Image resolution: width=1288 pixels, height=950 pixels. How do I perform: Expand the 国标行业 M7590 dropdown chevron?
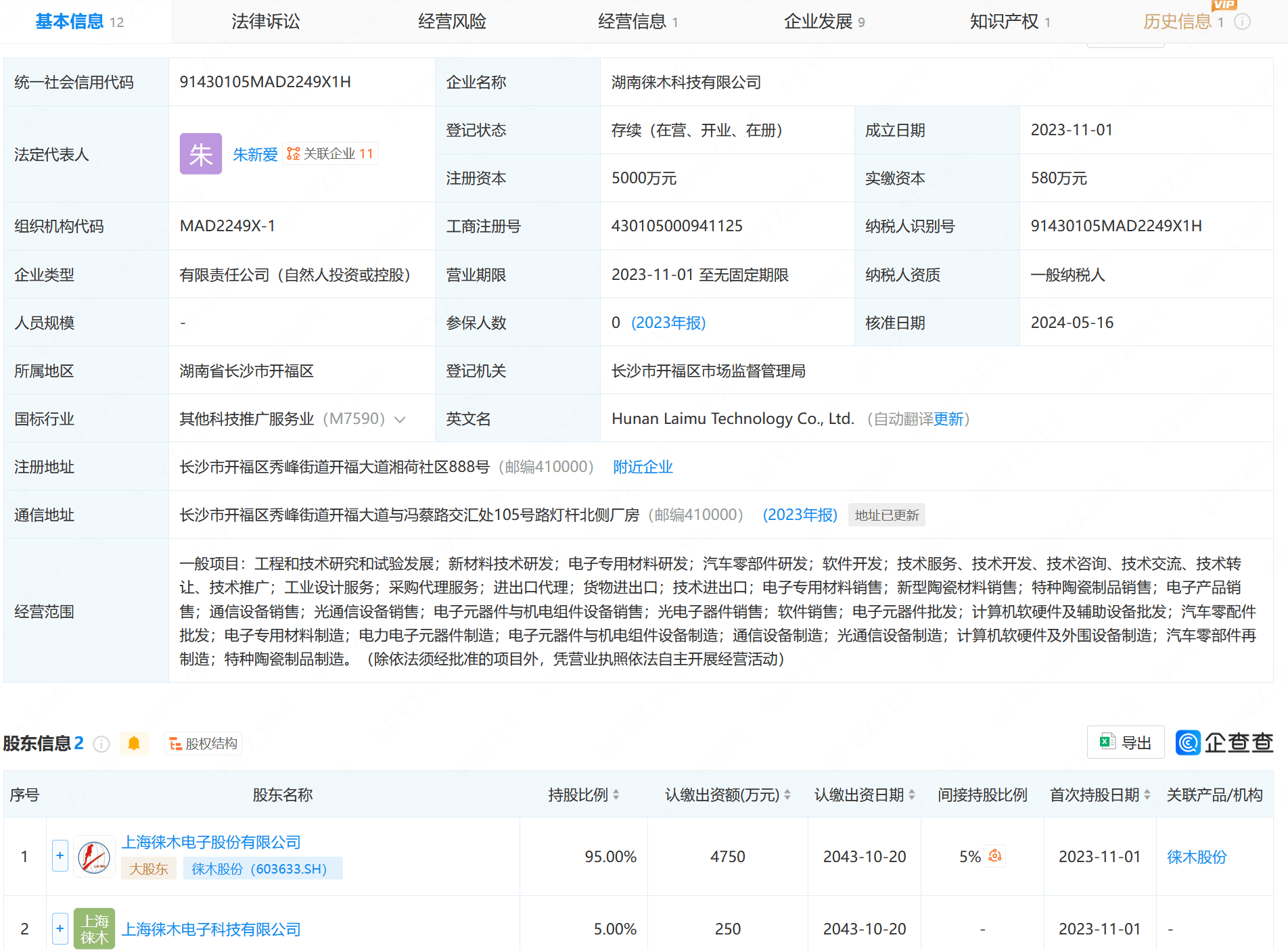click(400, 419)
